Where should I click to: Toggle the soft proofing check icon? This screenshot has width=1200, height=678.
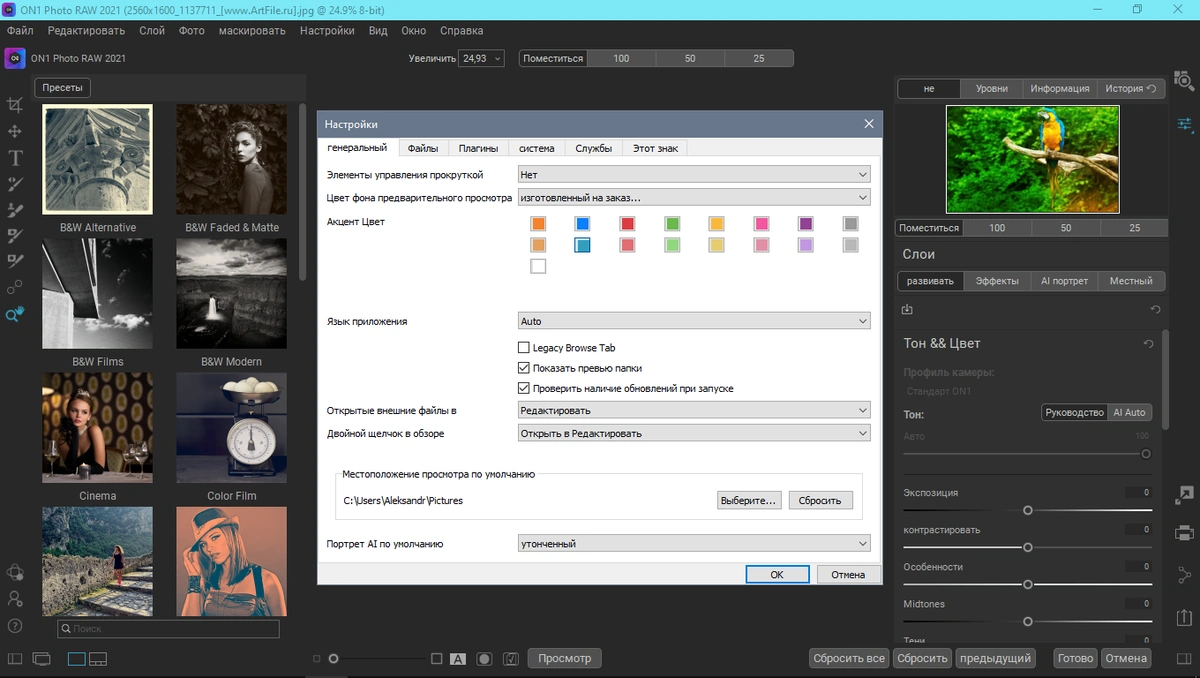pos(510,659)
